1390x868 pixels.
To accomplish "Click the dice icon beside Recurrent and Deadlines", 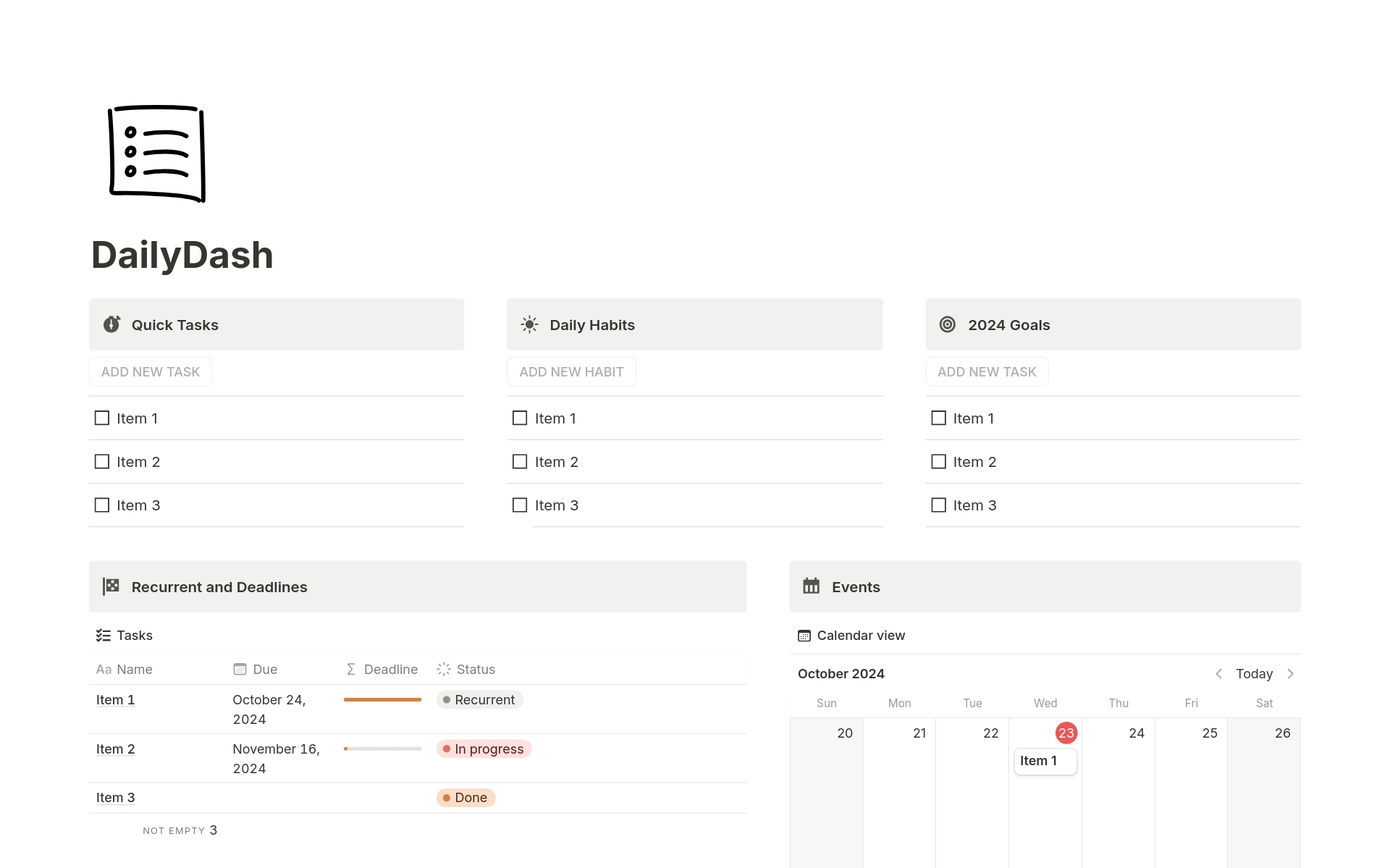I will pyautogui.click(x=110, y=586).
